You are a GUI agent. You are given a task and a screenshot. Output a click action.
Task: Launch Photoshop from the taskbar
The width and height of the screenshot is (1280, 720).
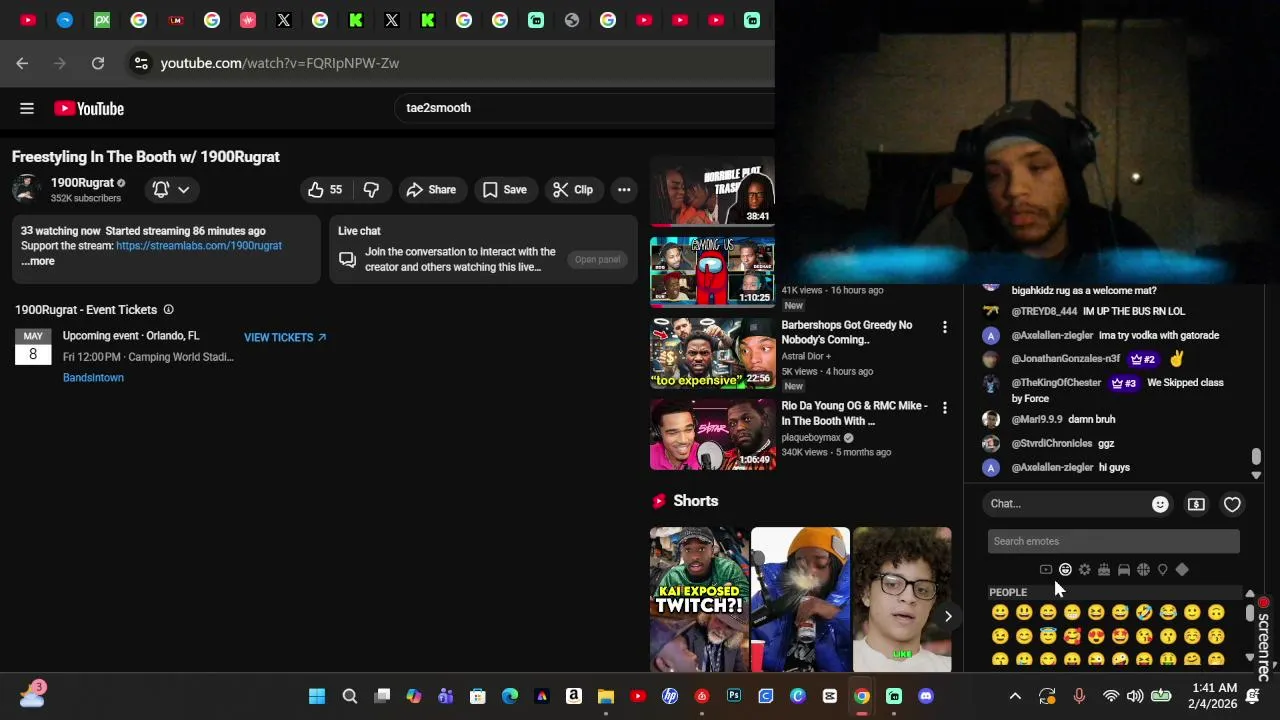[734, 696]
